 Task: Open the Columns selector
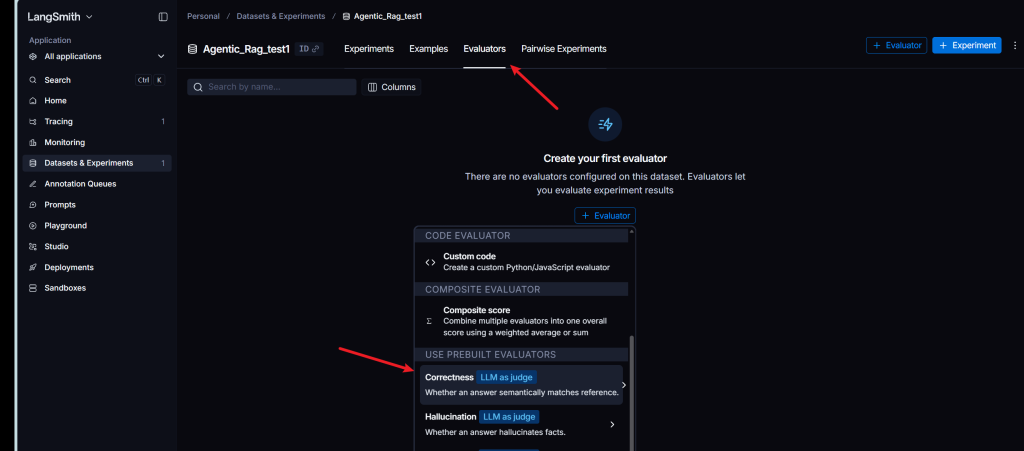coord(391,87)
